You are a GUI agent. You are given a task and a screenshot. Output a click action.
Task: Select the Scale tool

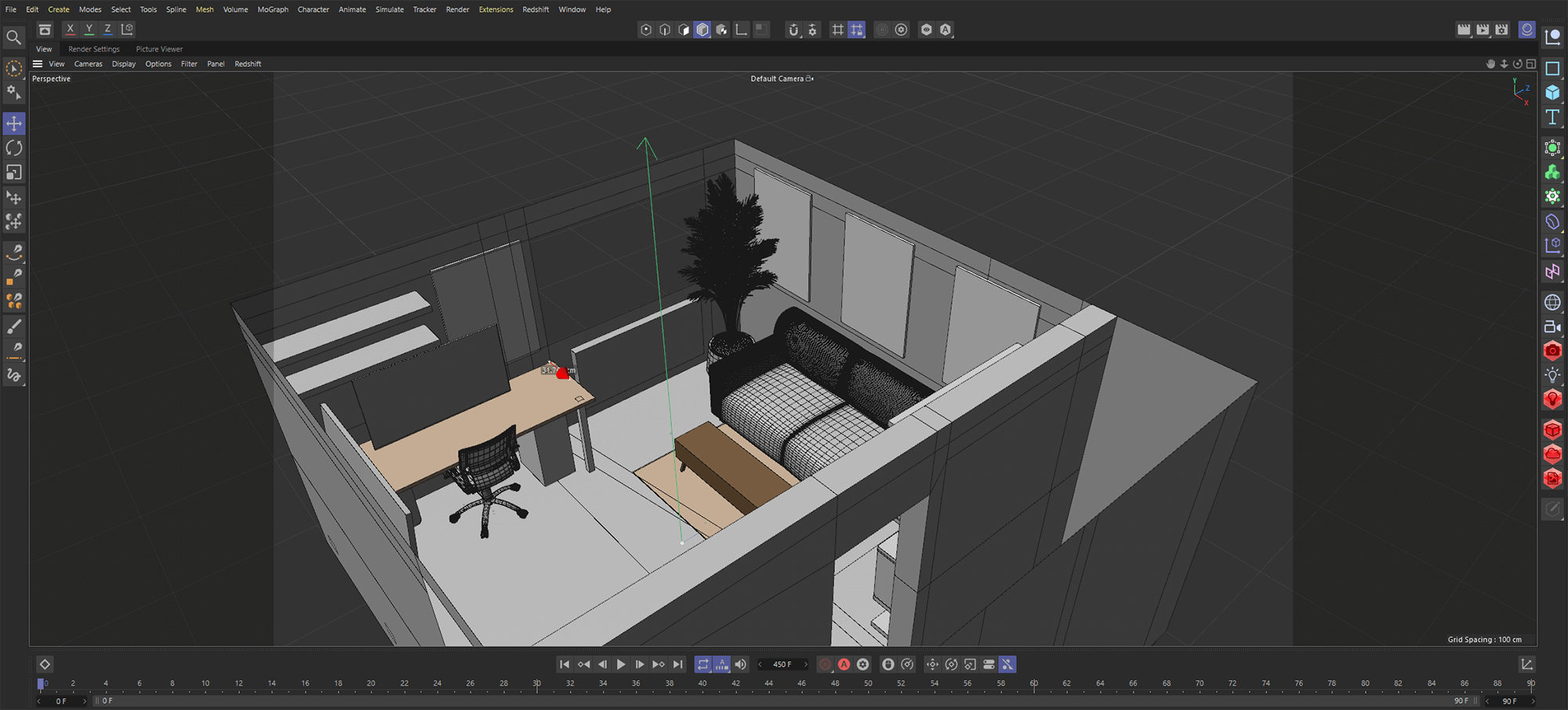click(x=14, y=173)
